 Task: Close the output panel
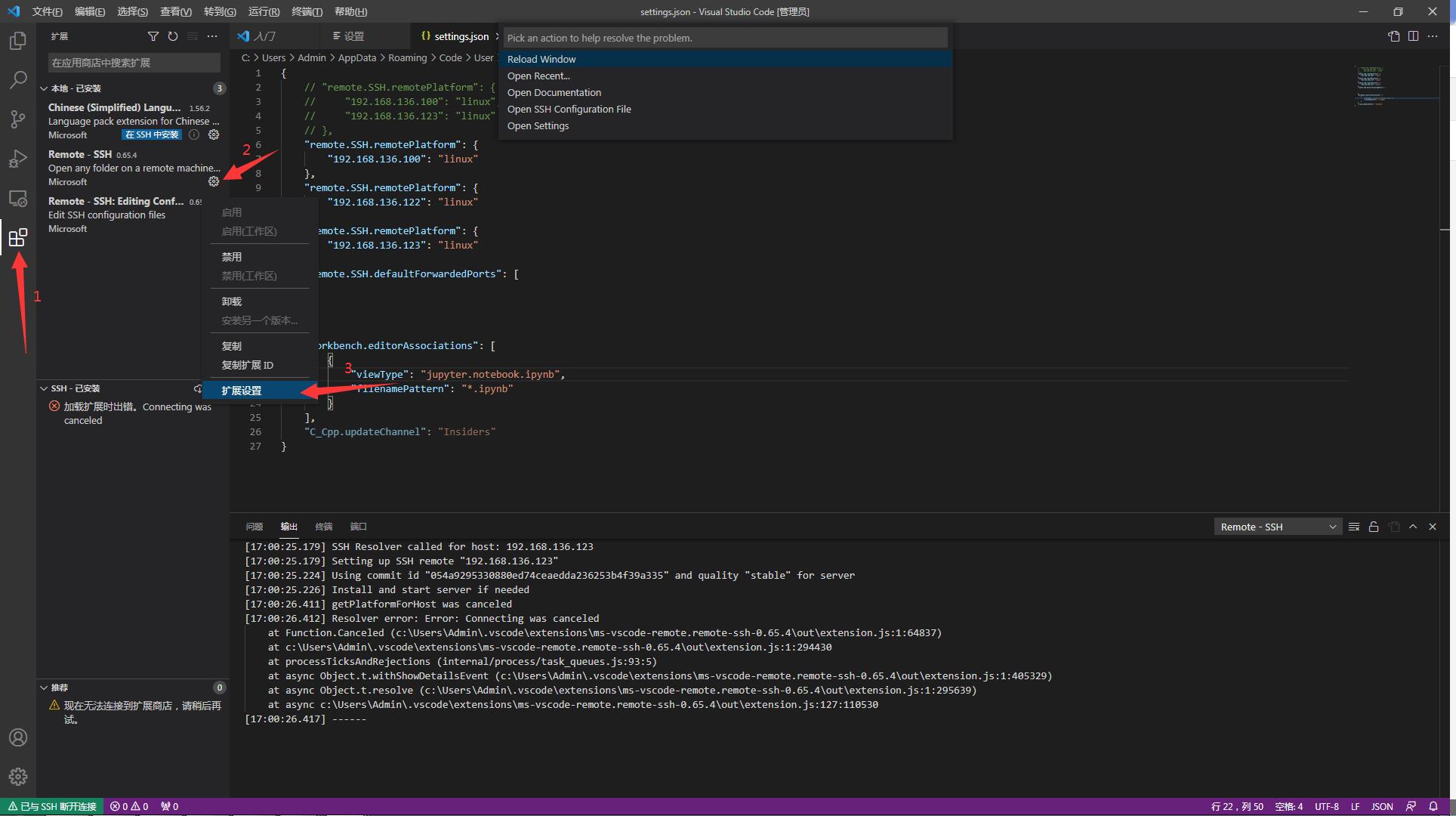pyautogui.click(x=1433, y=527)
